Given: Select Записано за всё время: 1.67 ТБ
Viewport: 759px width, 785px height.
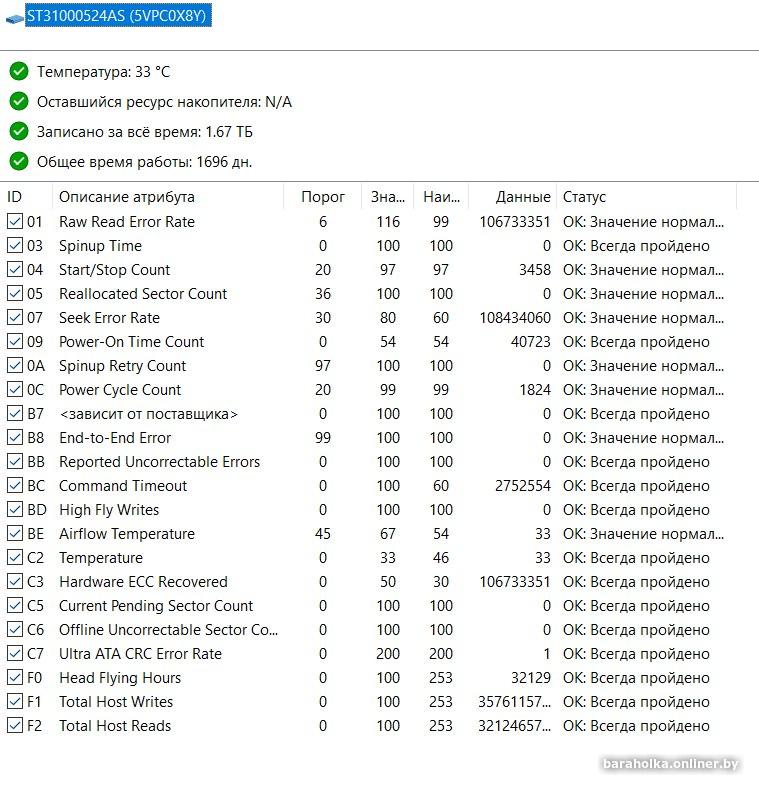Looking at the screenshot, I should coord(145,132).
